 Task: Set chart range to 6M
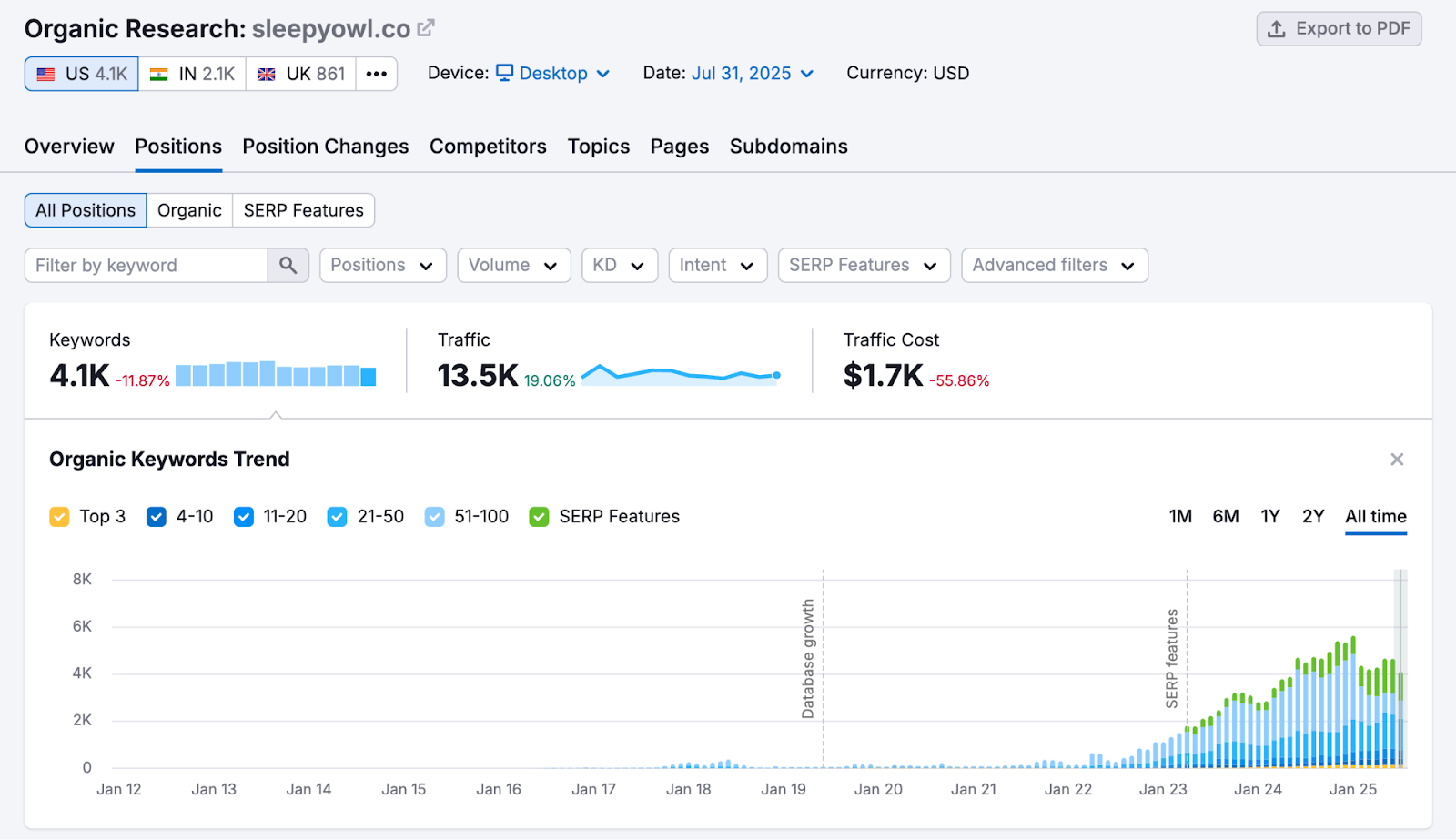(1226, 516)
